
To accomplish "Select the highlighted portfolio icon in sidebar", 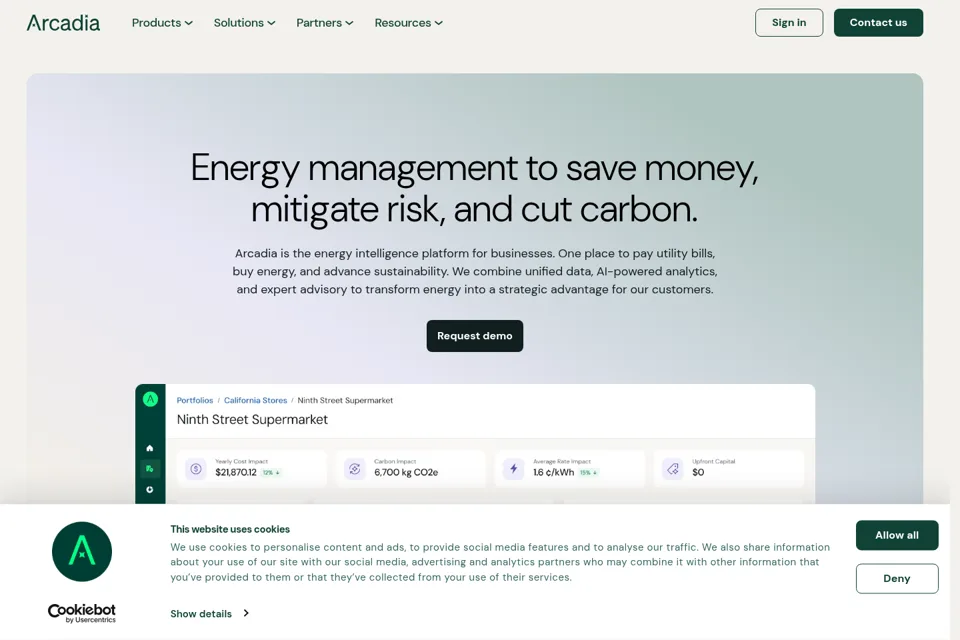I will (149, 469).
